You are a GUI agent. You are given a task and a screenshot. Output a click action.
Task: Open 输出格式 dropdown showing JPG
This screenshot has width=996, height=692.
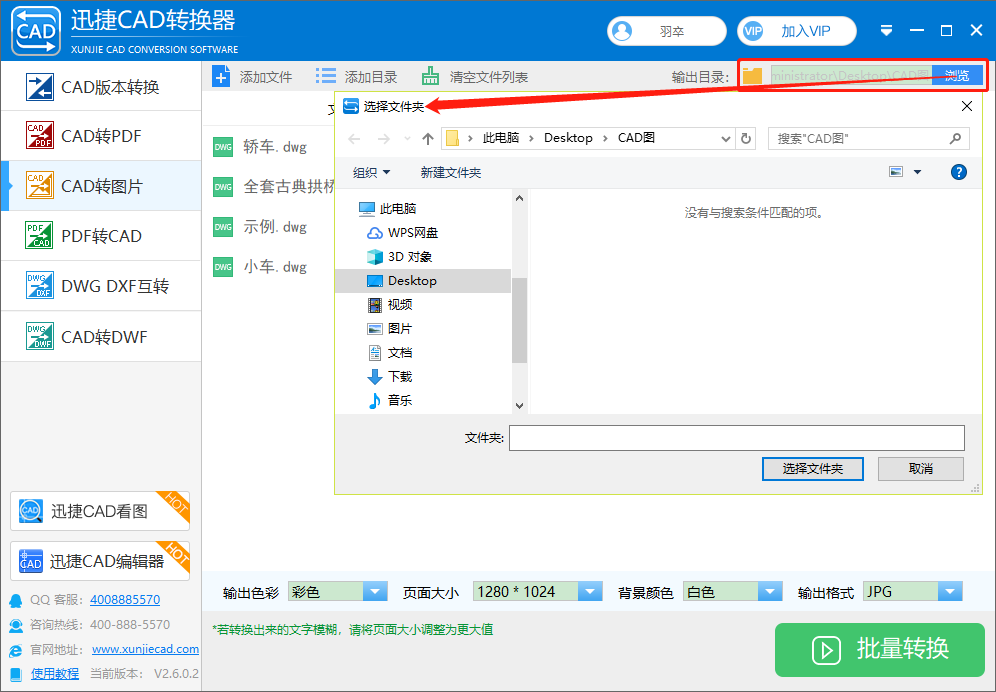tap(913, 592)
